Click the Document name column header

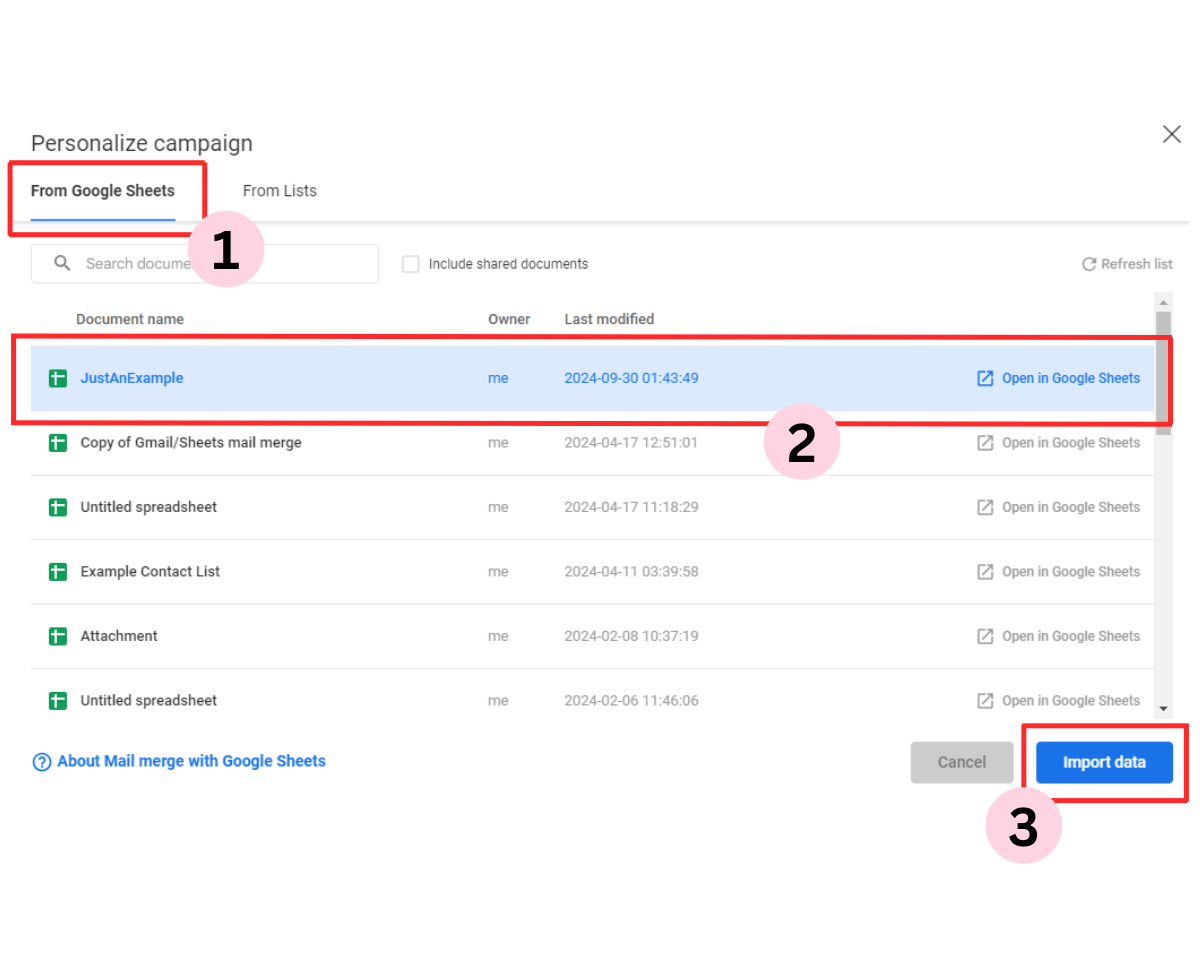point(130,319)
